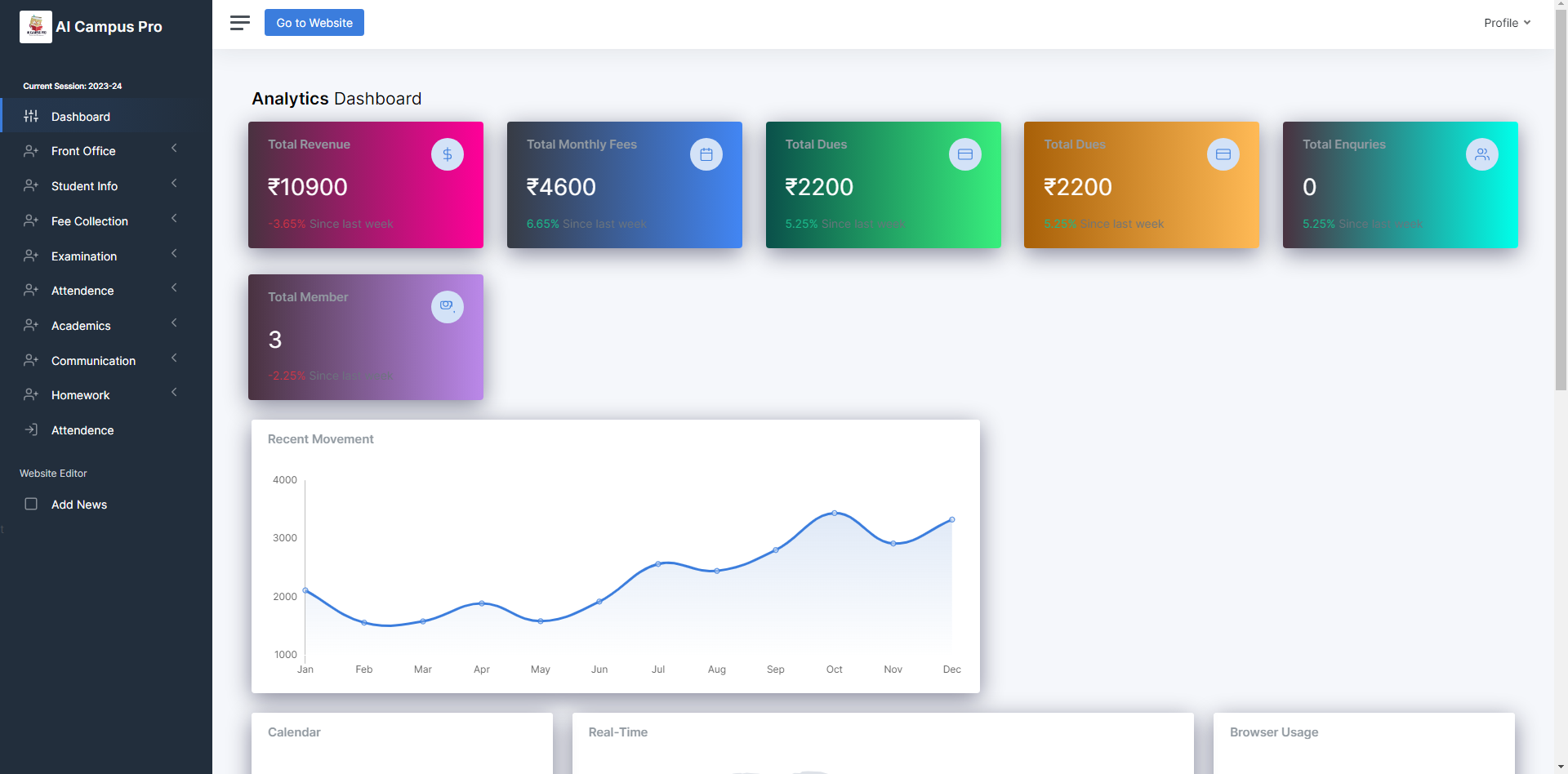Click the page vertical scrollbar thumb

point(1561,196)
